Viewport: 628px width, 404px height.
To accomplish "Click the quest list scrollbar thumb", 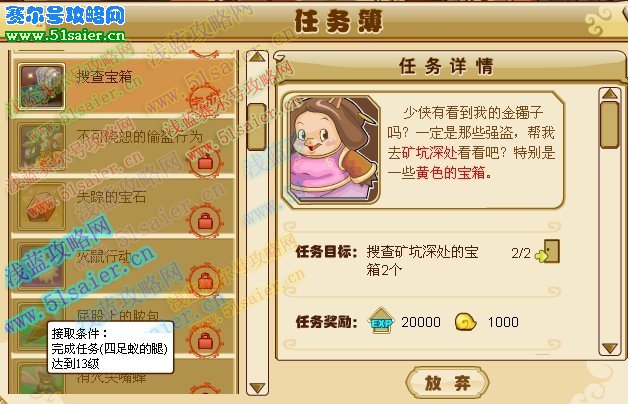I will pyautogui.click(x=257, y=127).
